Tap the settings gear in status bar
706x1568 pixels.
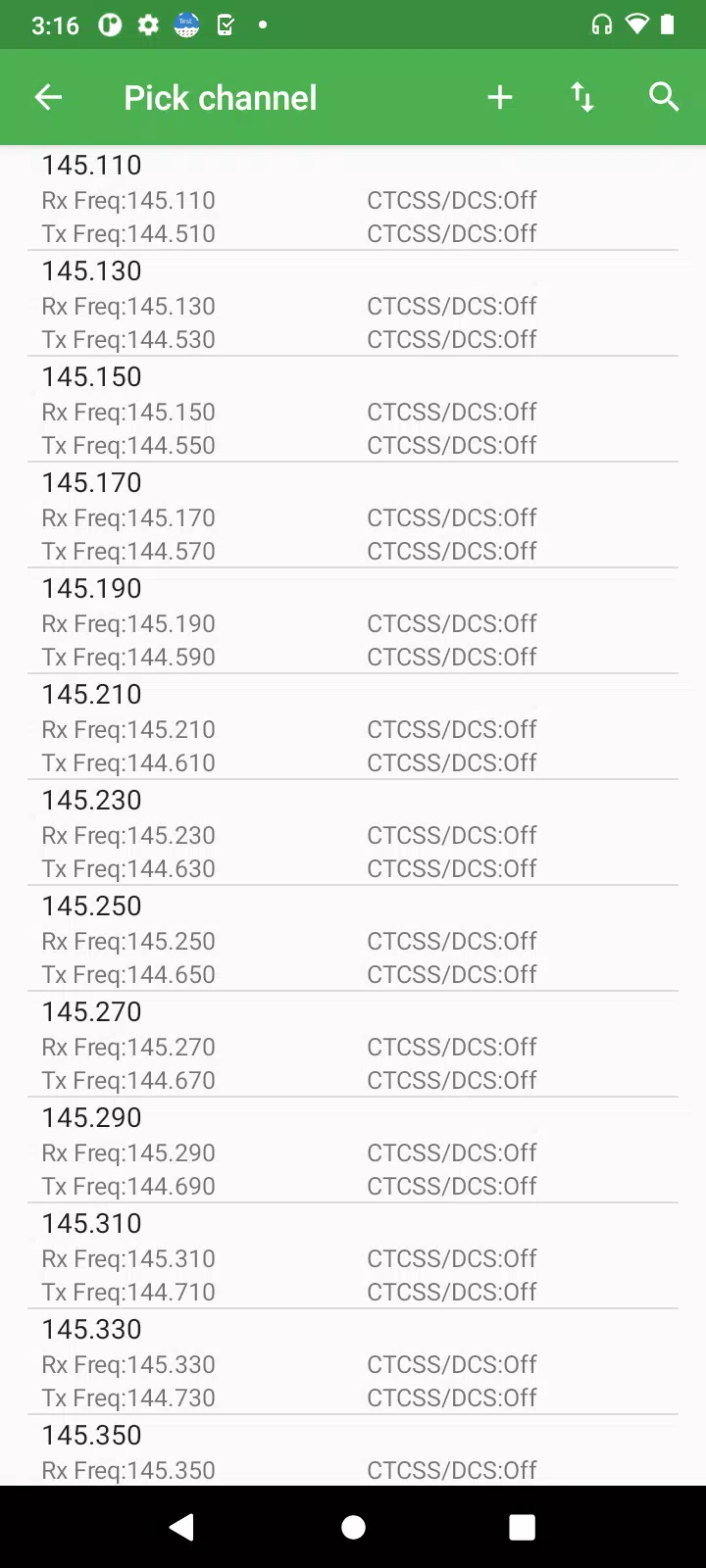pyautogui.click(x=148, y=25)
